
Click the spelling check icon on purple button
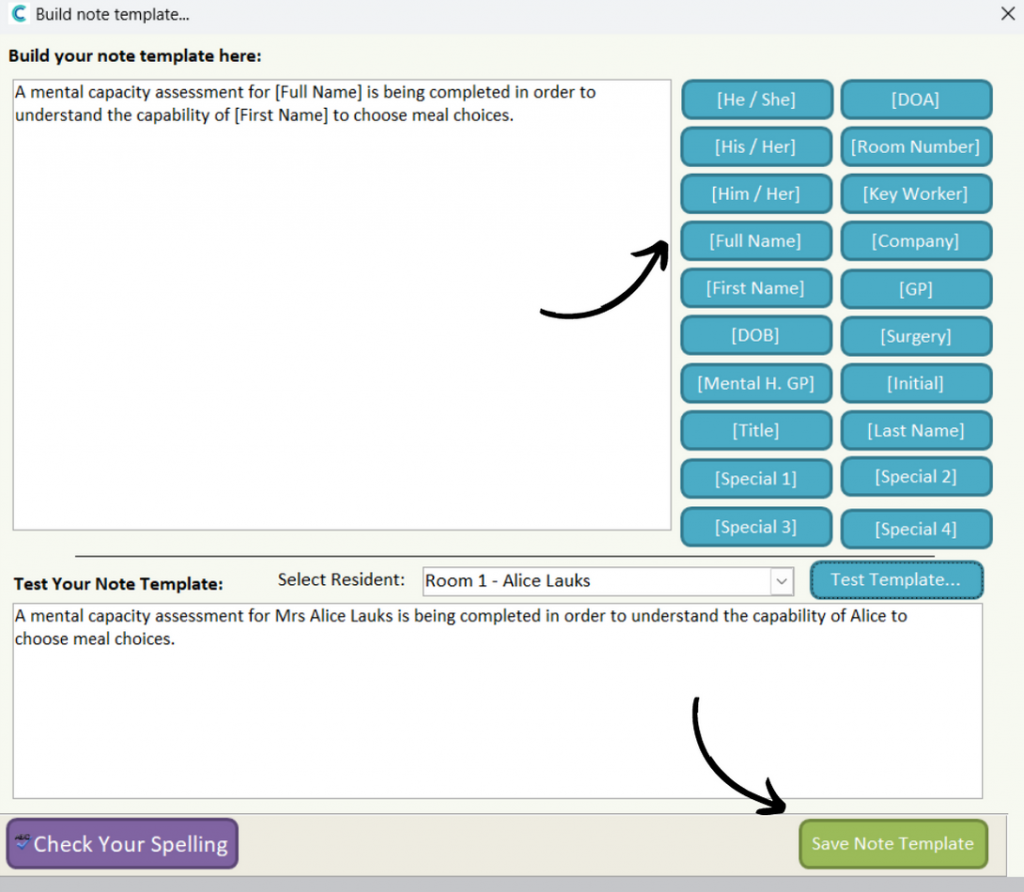tap(23, 841)
